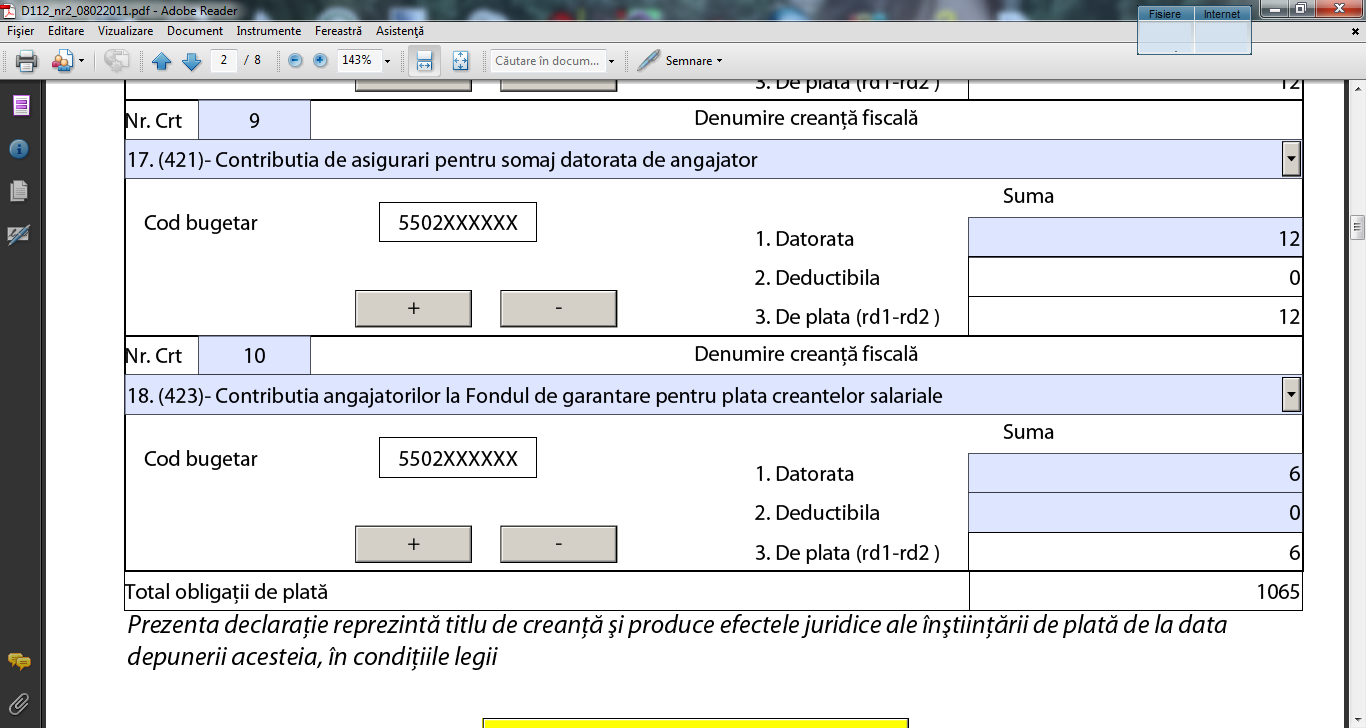
Task: Open the Asistență menu
Action: pos(399,31)
